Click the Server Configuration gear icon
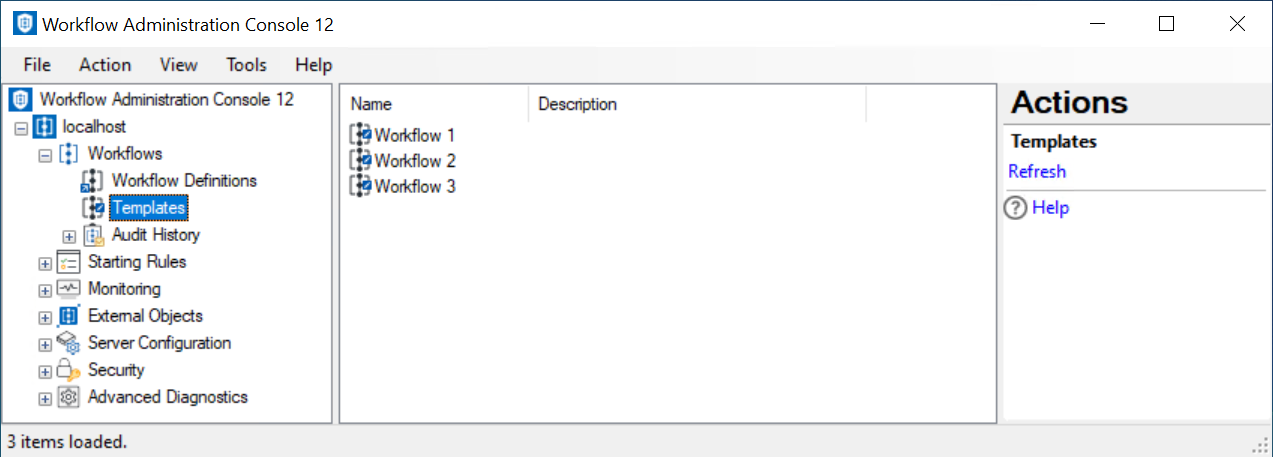The height and width of the screenshot is (457, 1273). coord(69,343)
